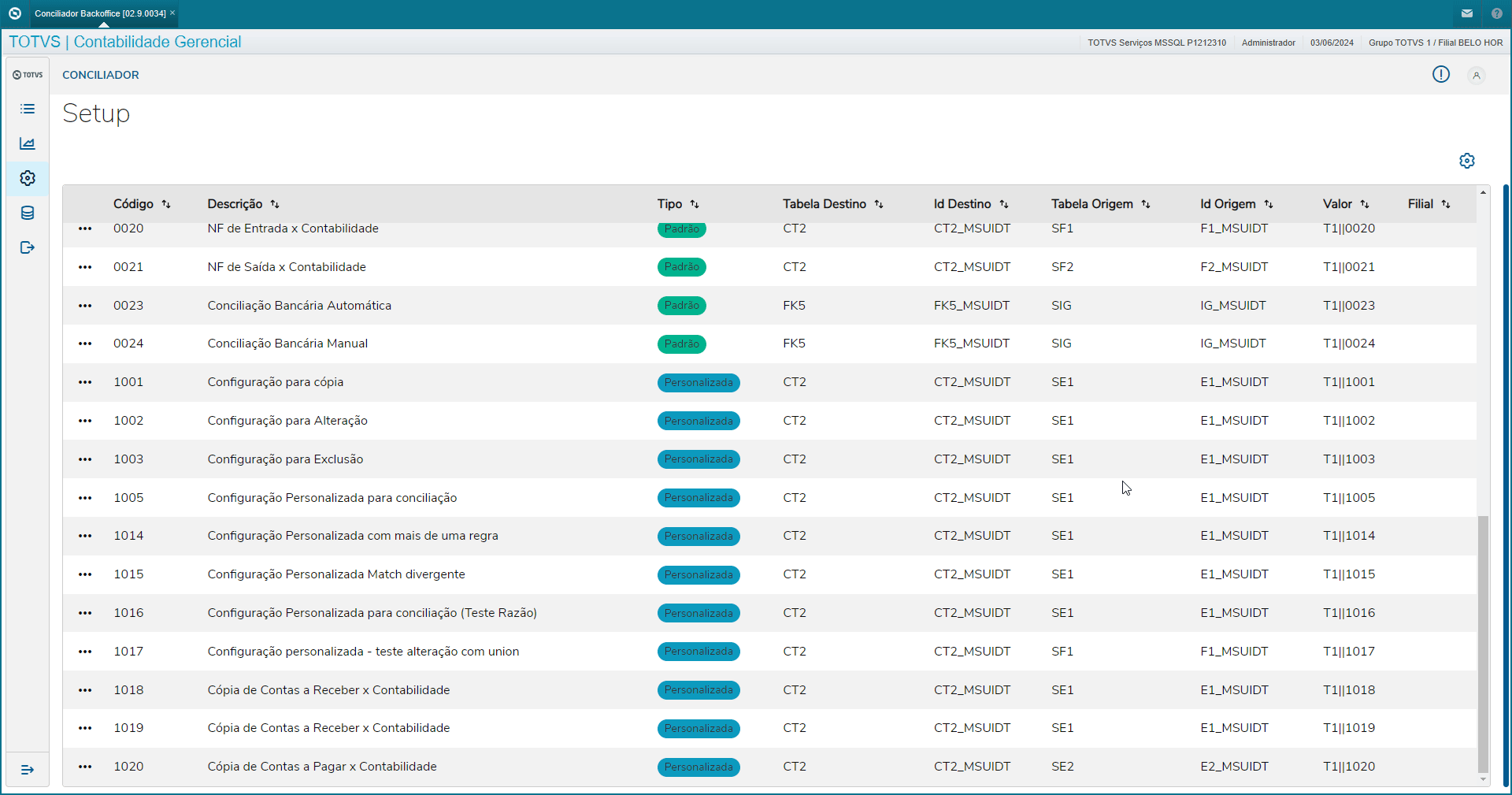This screenshot has height=795, width=1512.
Task: Click the Personalizada badge for row 1001
Action: [699, 382]
